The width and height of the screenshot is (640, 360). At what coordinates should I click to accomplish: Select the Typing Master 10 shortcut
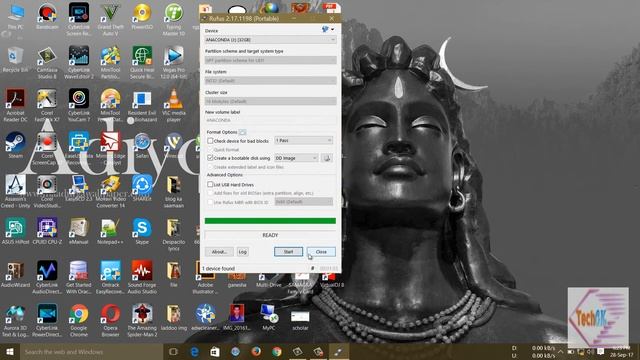(173, 20)
